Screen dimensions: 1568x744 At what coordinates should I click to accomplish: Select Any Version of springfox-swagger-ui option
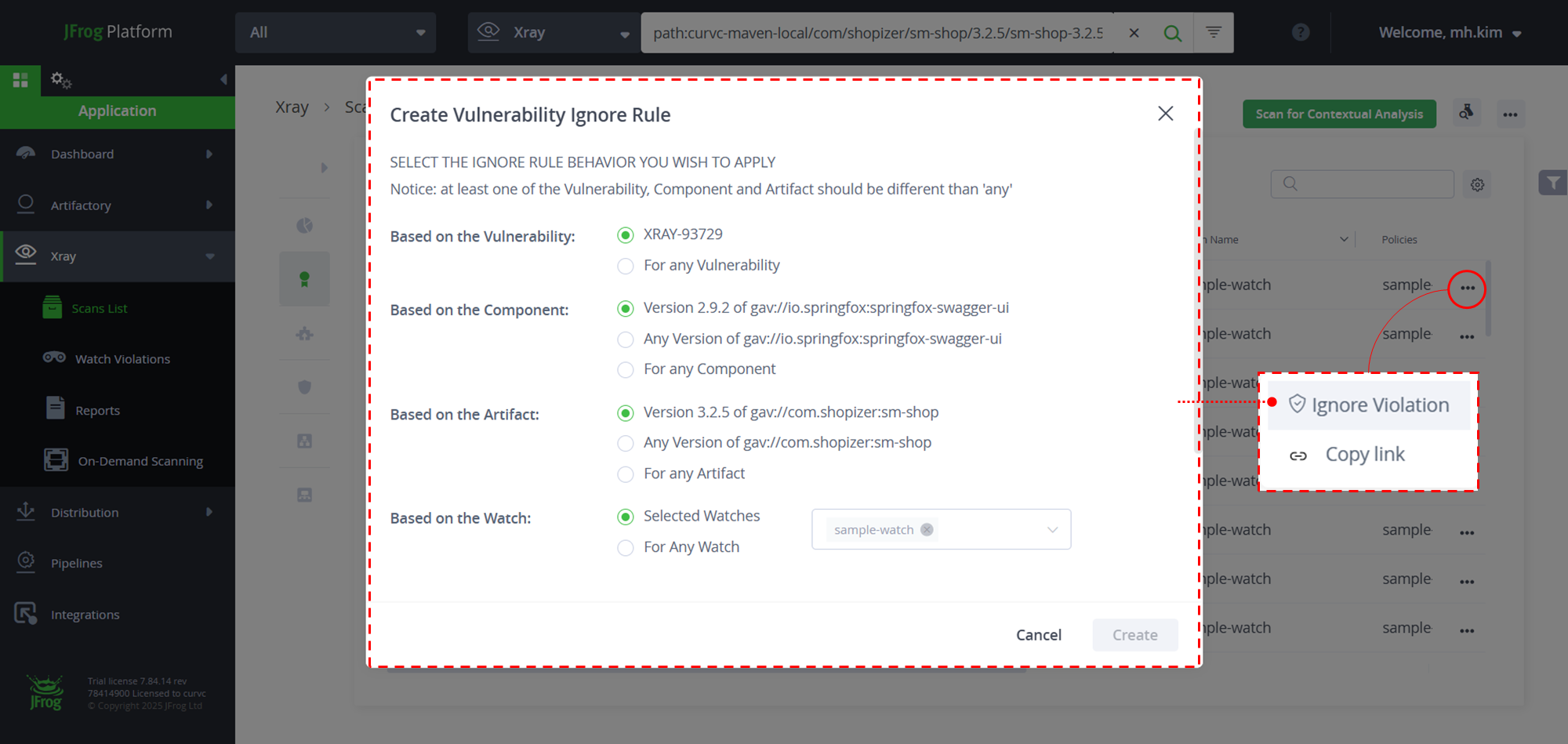[626, 339]
